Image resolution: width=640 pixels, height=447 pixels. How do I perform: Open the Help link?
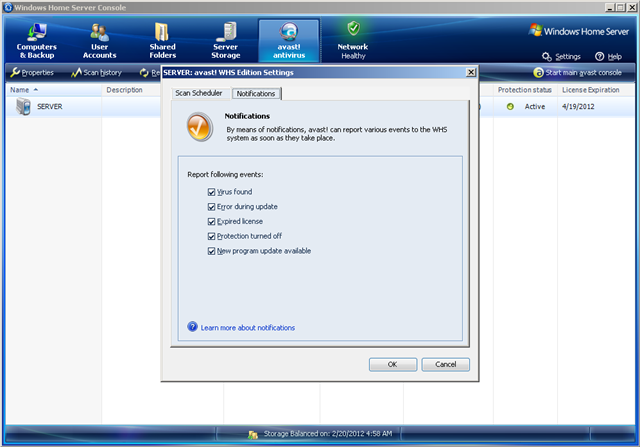(x=608, y=56)
